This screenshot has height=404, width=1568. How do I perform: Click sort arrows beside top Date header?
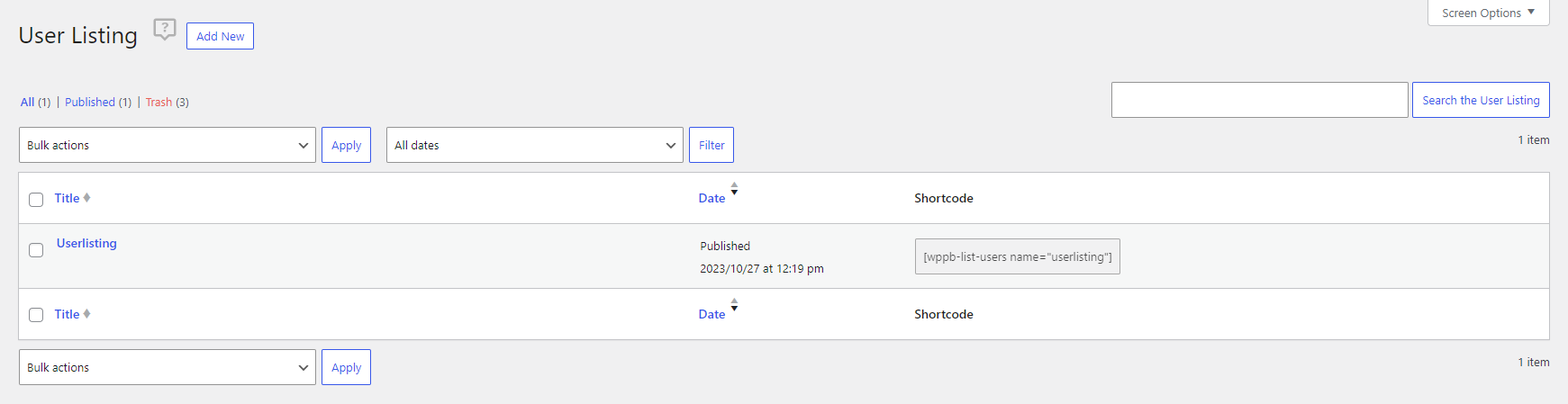point(734,189)
